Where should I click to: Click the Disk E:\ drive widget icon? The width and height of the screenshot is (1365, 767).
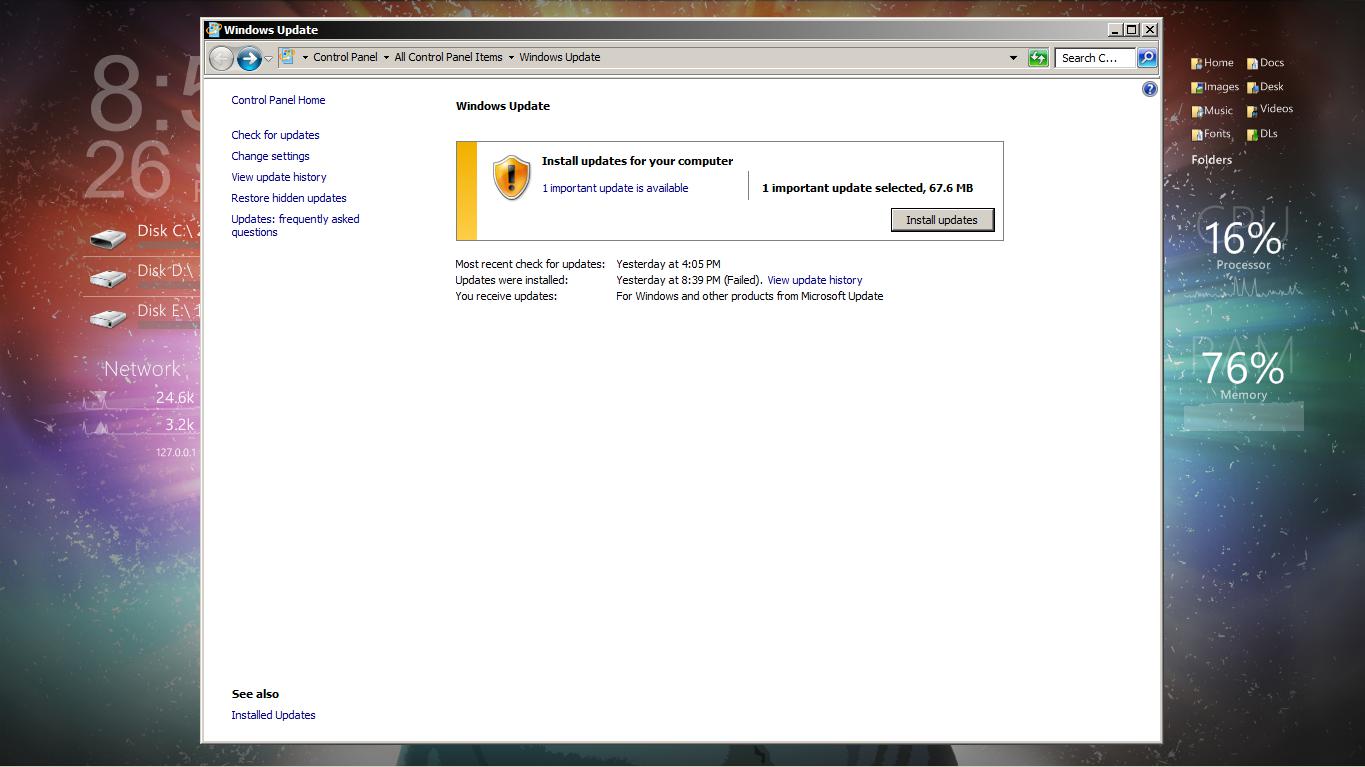click(108, 318)
